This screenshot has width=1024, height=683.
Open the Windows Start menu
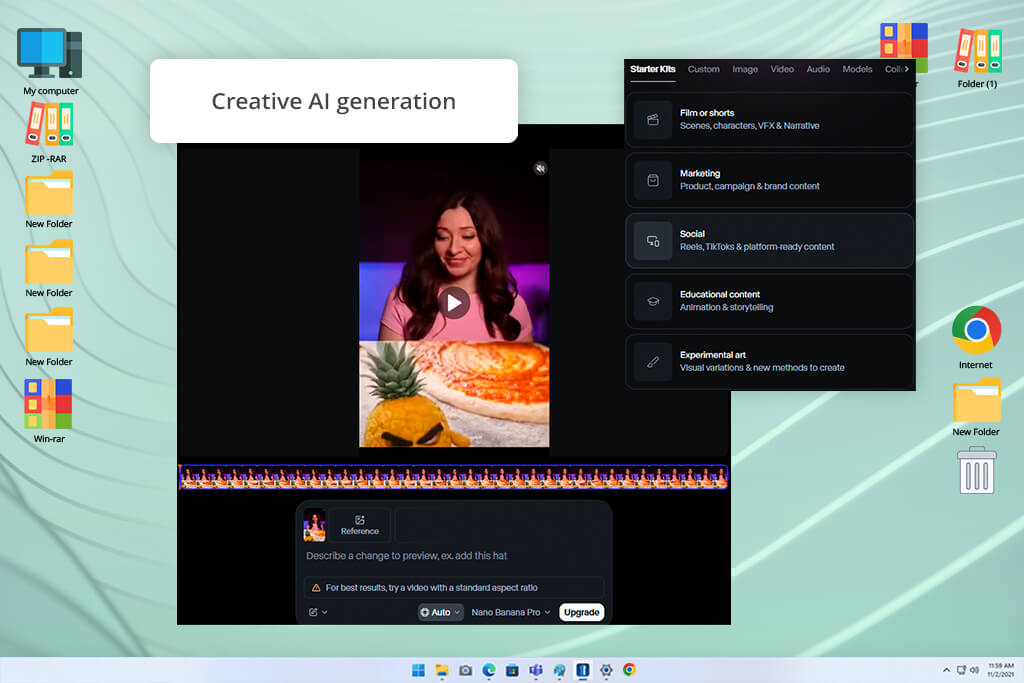[x=419, y=670]
